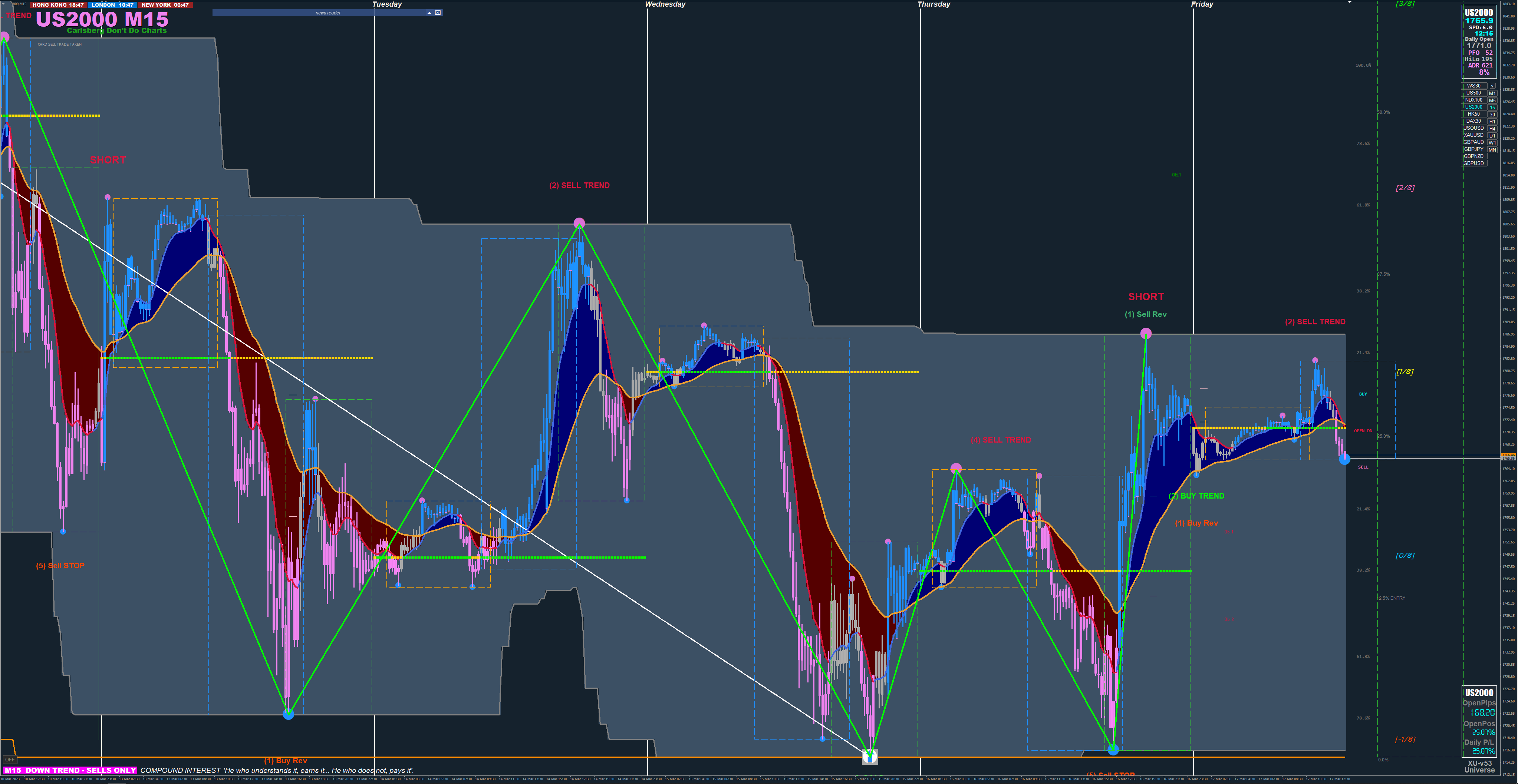Switch chart to XAUUSD symbol

[x=1473, y=135]
